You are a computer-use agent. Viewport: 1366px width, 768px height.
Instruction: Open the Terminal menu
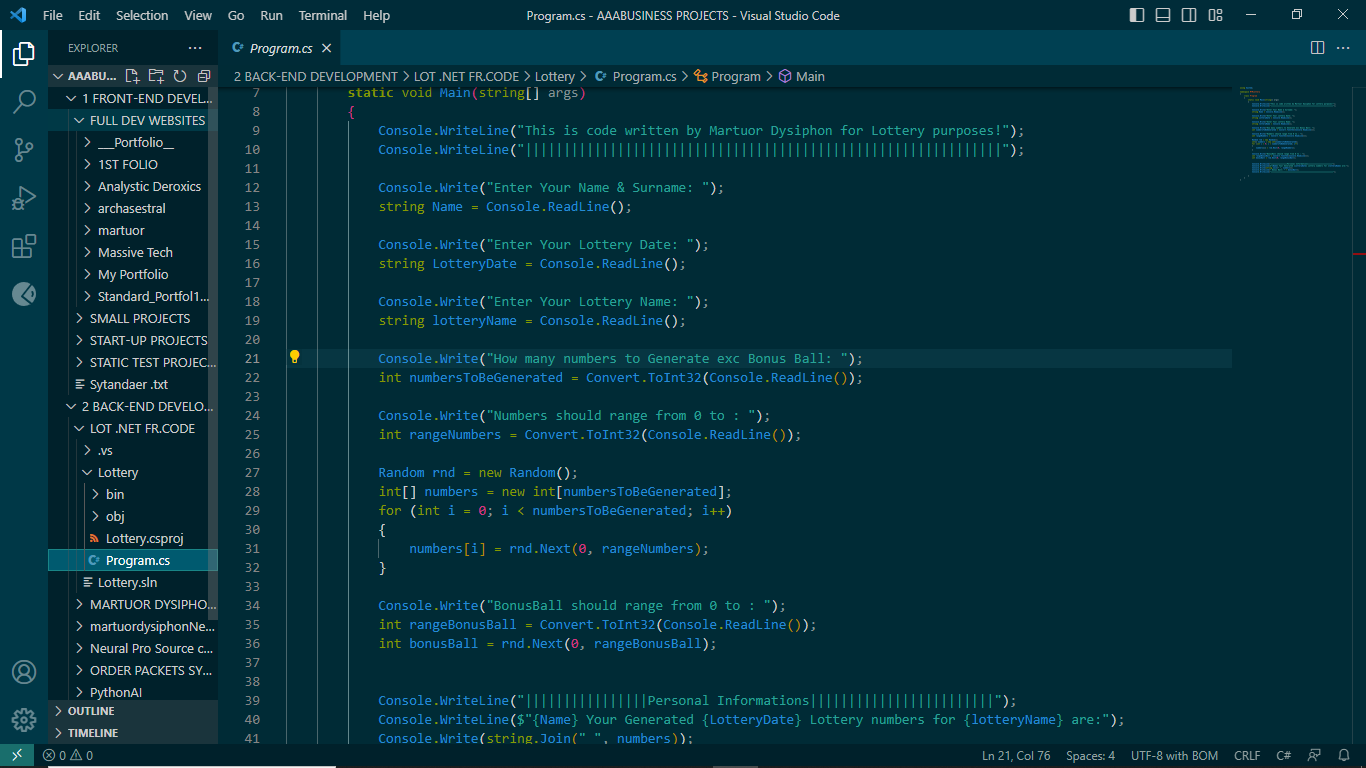pyautogui.click(x=322, y=15)
